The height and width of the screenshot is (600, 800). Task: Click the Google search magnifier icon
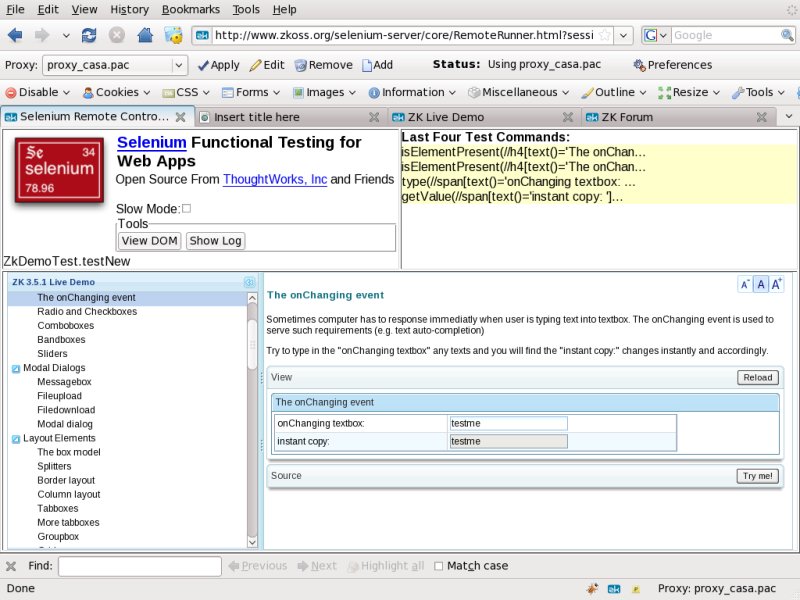click(x=787, y=35)
